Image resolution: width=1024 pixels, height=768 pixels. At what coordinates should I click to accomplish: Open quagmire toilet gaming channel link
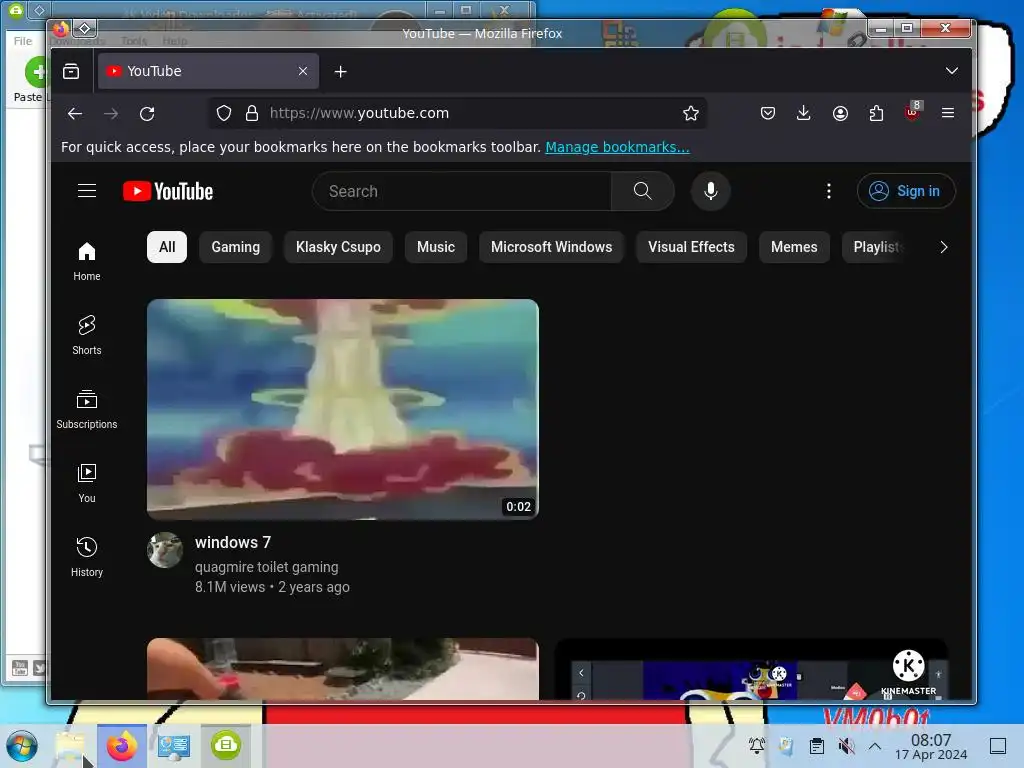pos(266,567)
